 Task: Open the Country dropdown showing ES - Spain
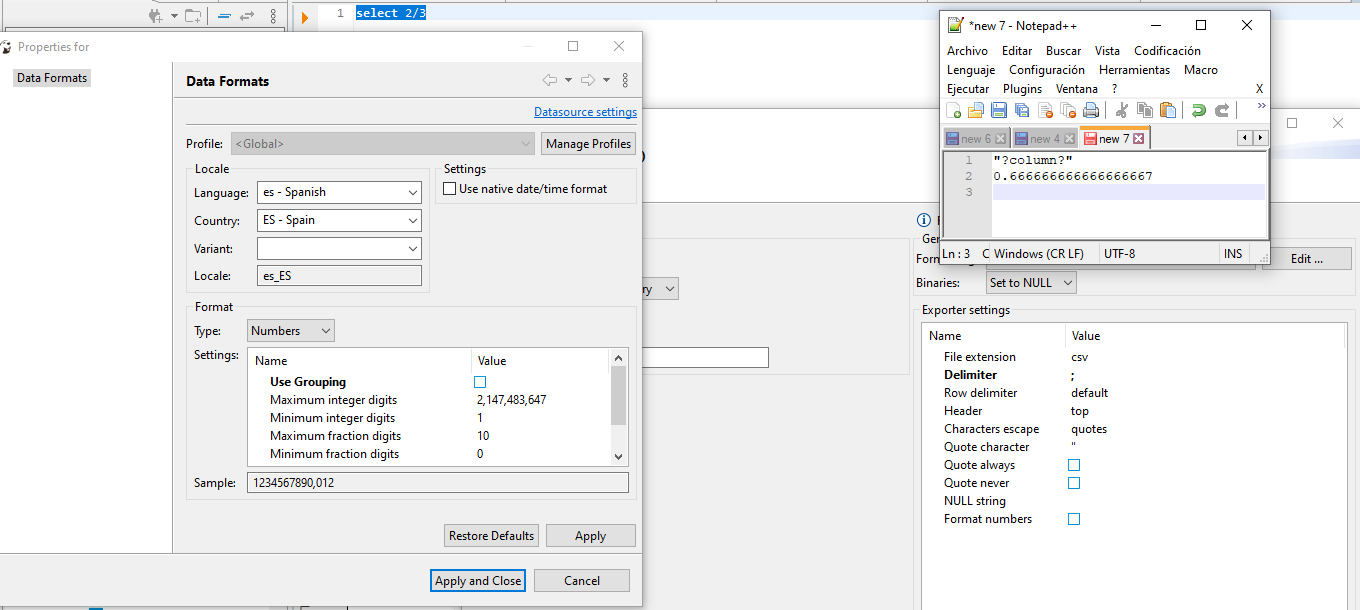339,220
